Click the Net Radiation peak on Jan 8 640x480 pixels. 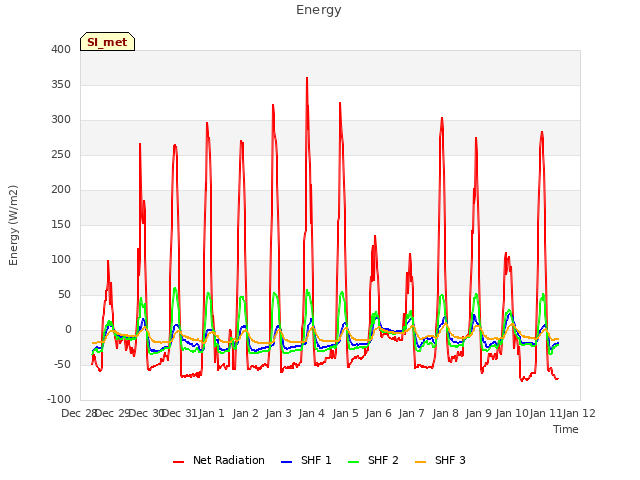point(442,118)
